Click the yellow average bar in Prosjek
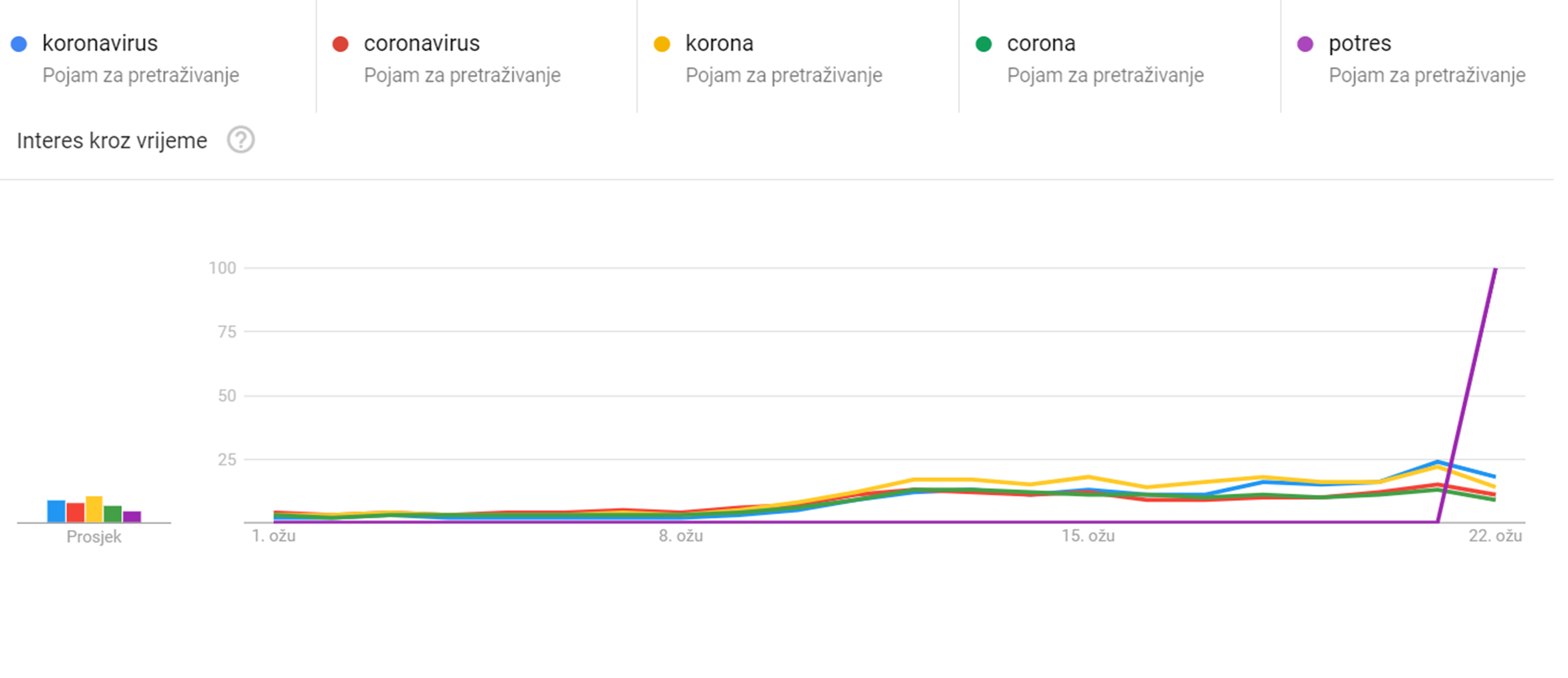Screen dimensions: 1568x678 [x=94, y=509]
